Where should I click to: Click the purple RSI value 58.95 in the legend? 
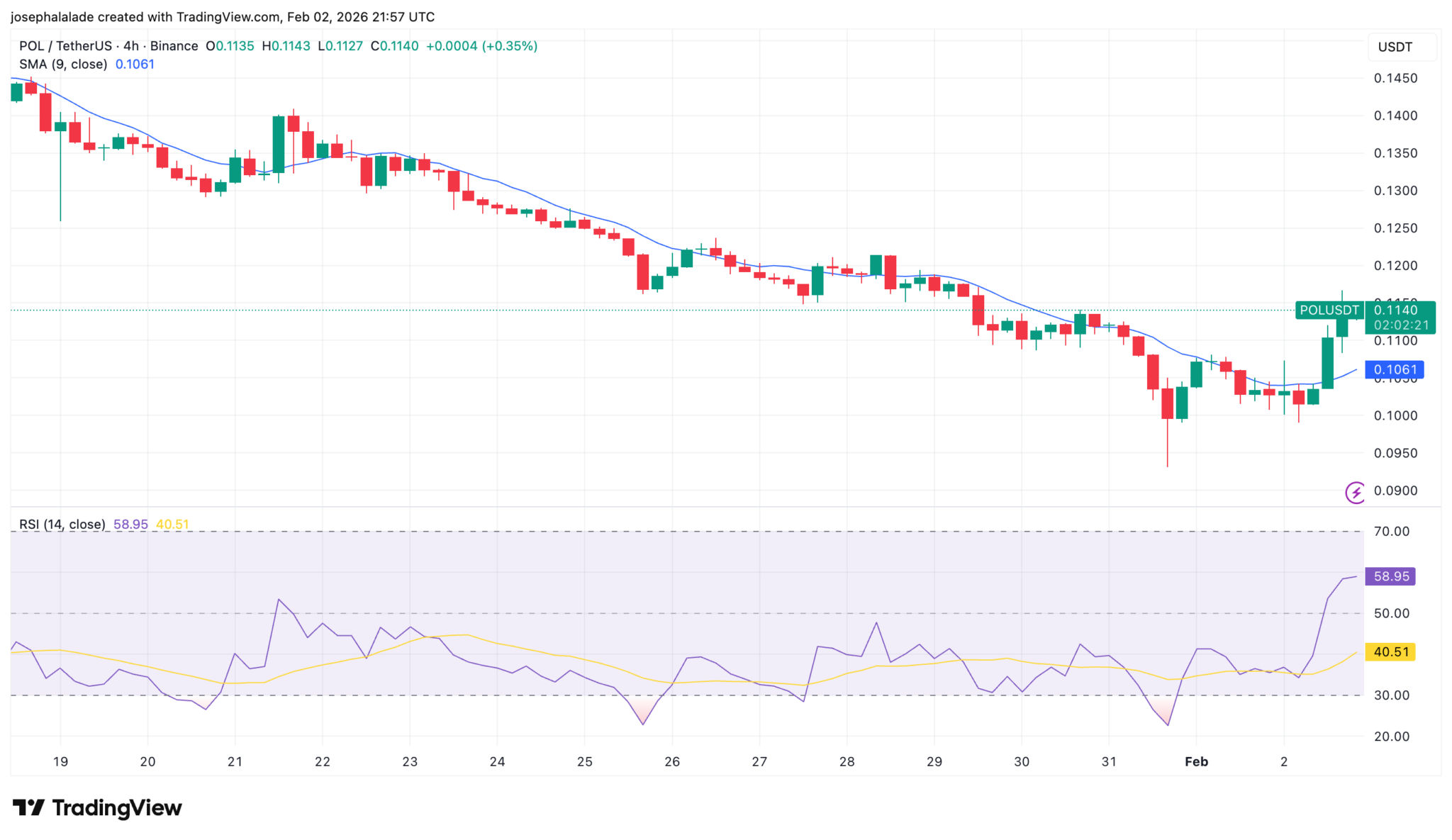tap(130, 525)
